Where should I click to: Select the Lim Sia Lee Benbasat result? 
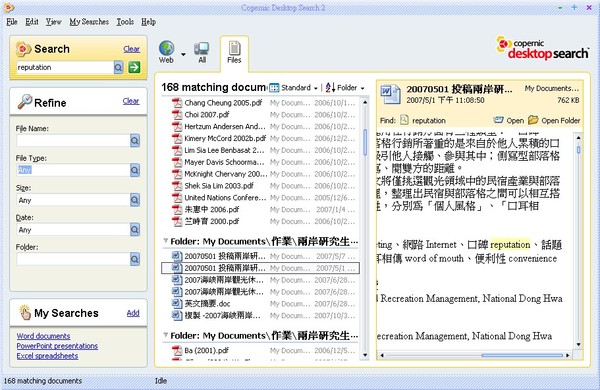(x=260, y=150)
